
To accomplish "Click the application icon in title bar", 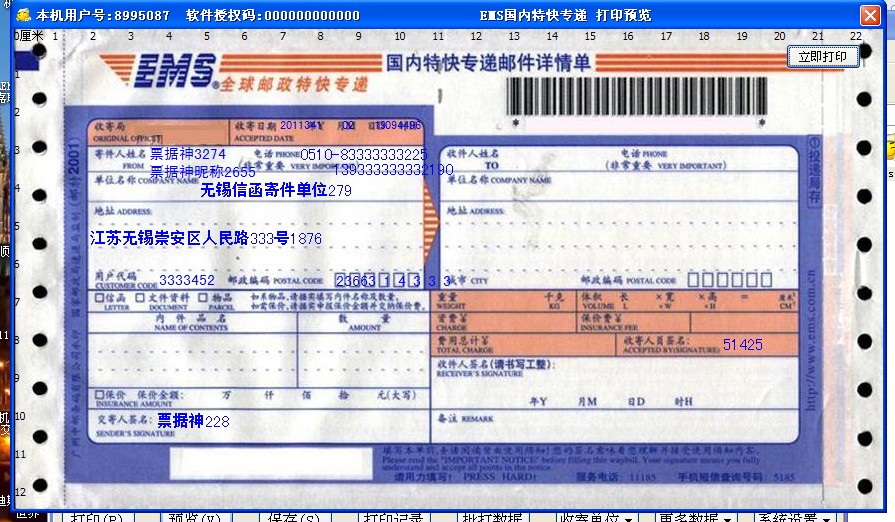I will [x=23, y=15].
